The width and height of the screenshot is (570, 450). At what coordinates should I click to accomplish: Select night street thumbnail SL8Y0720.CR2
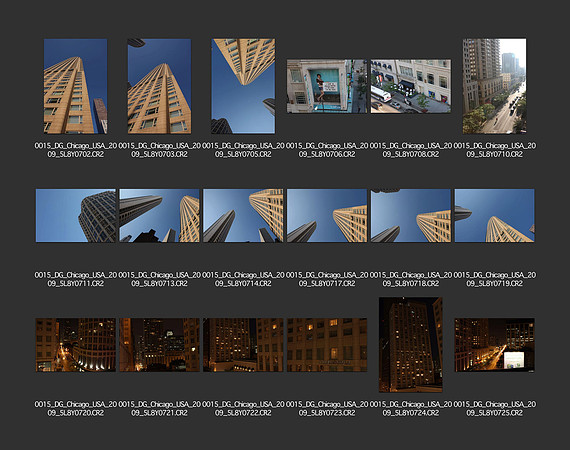pyautogui.click(x=76, y=345)
